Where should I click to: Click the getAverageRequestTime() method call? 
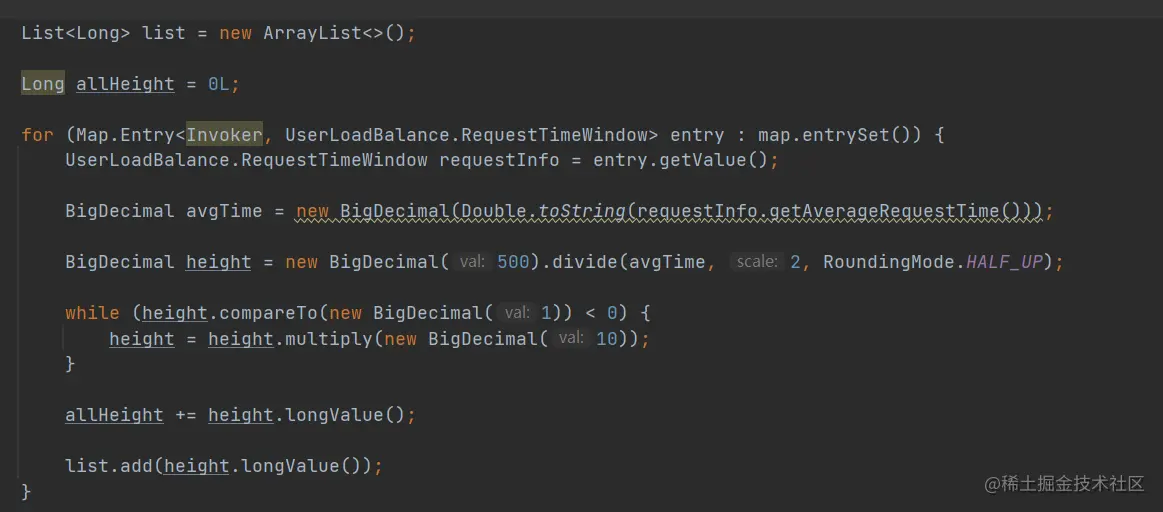click(895, 211)
